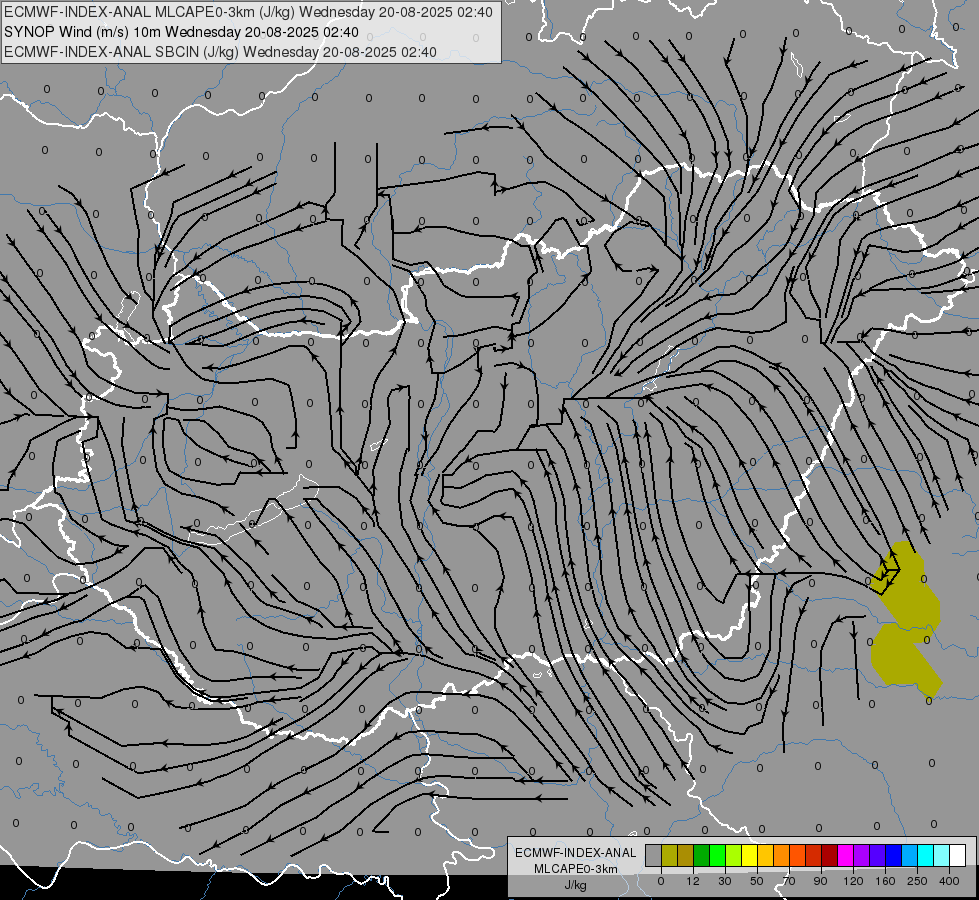Pick the 70 value on legend scale

coord(789,881)
